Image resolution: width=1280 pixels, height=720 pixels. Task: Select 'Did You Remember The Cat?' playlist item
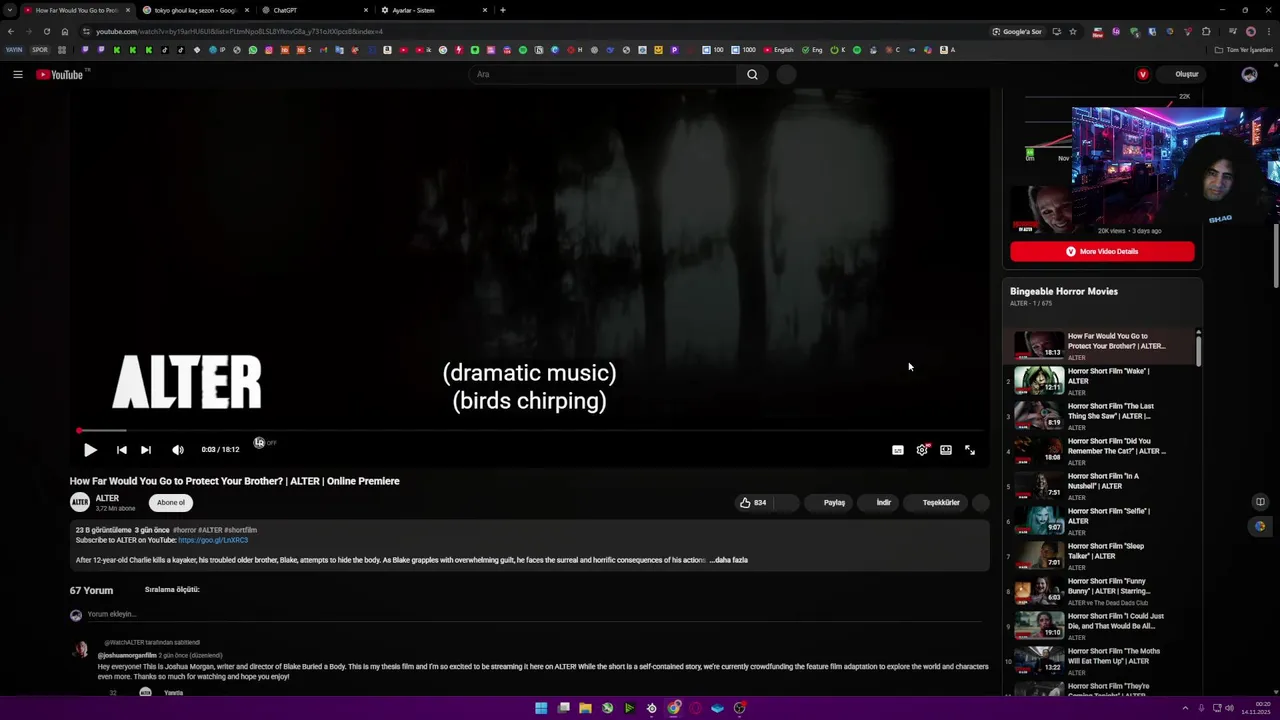click(1100, 451)
